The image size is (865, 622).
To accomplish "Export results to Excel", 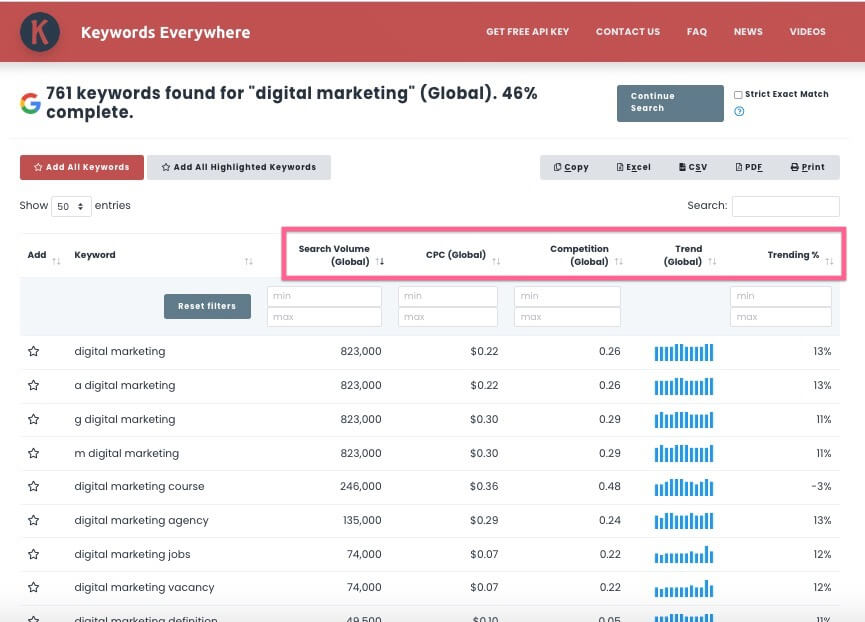I will click(x=633, y=167).
